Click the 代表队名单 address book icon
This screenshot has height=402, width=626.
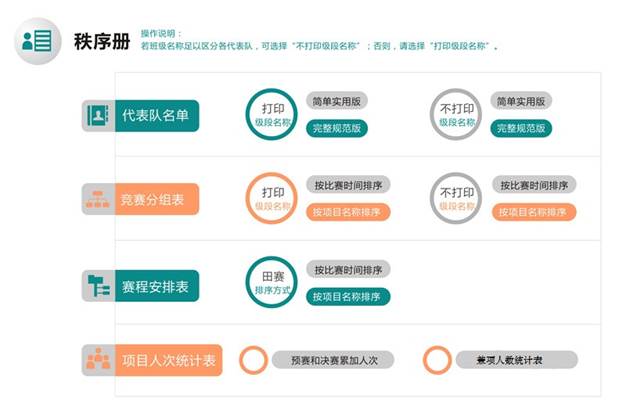point(97,115)
